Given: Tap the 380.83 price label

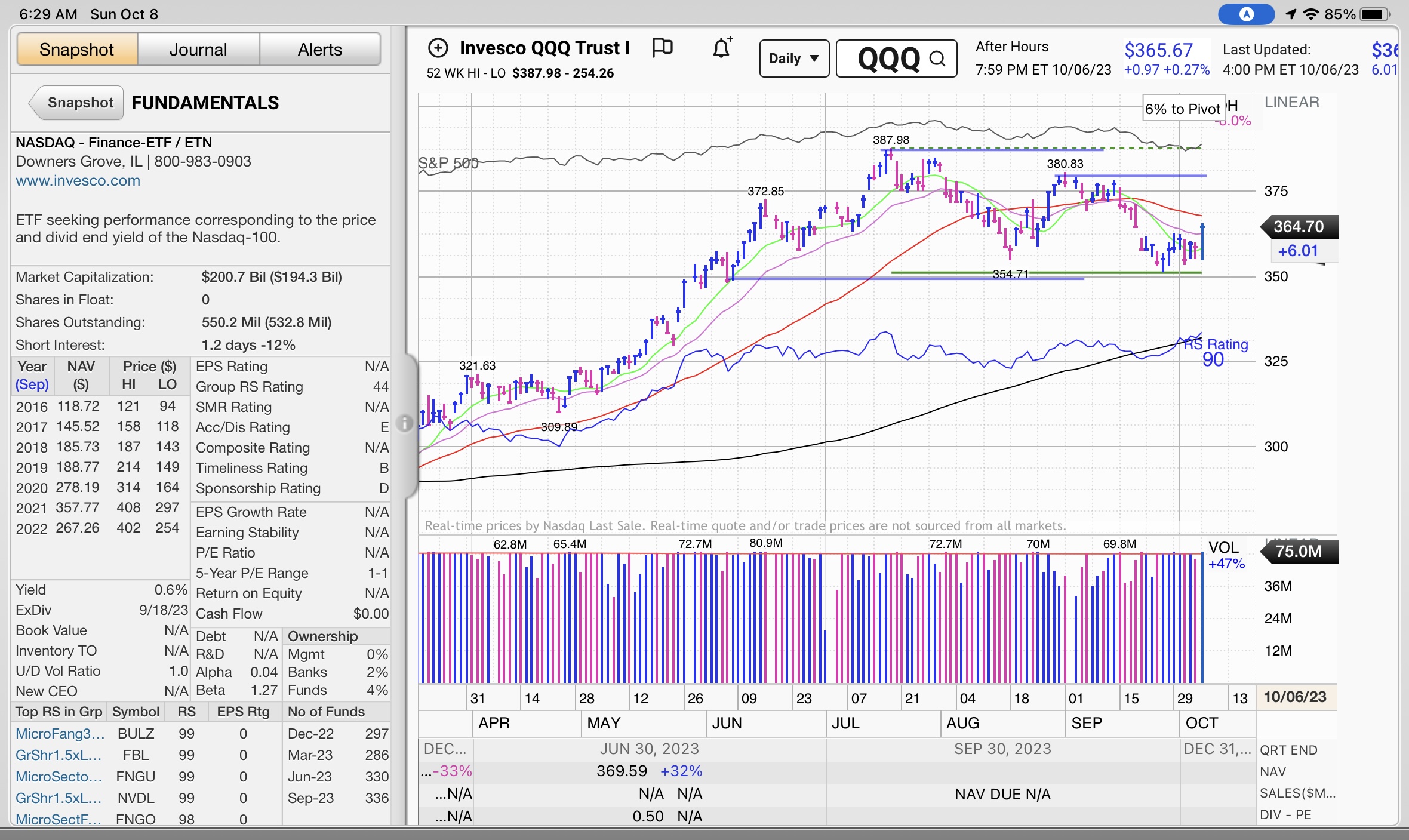Looking at the screenshot, I should click(1065, 164).
